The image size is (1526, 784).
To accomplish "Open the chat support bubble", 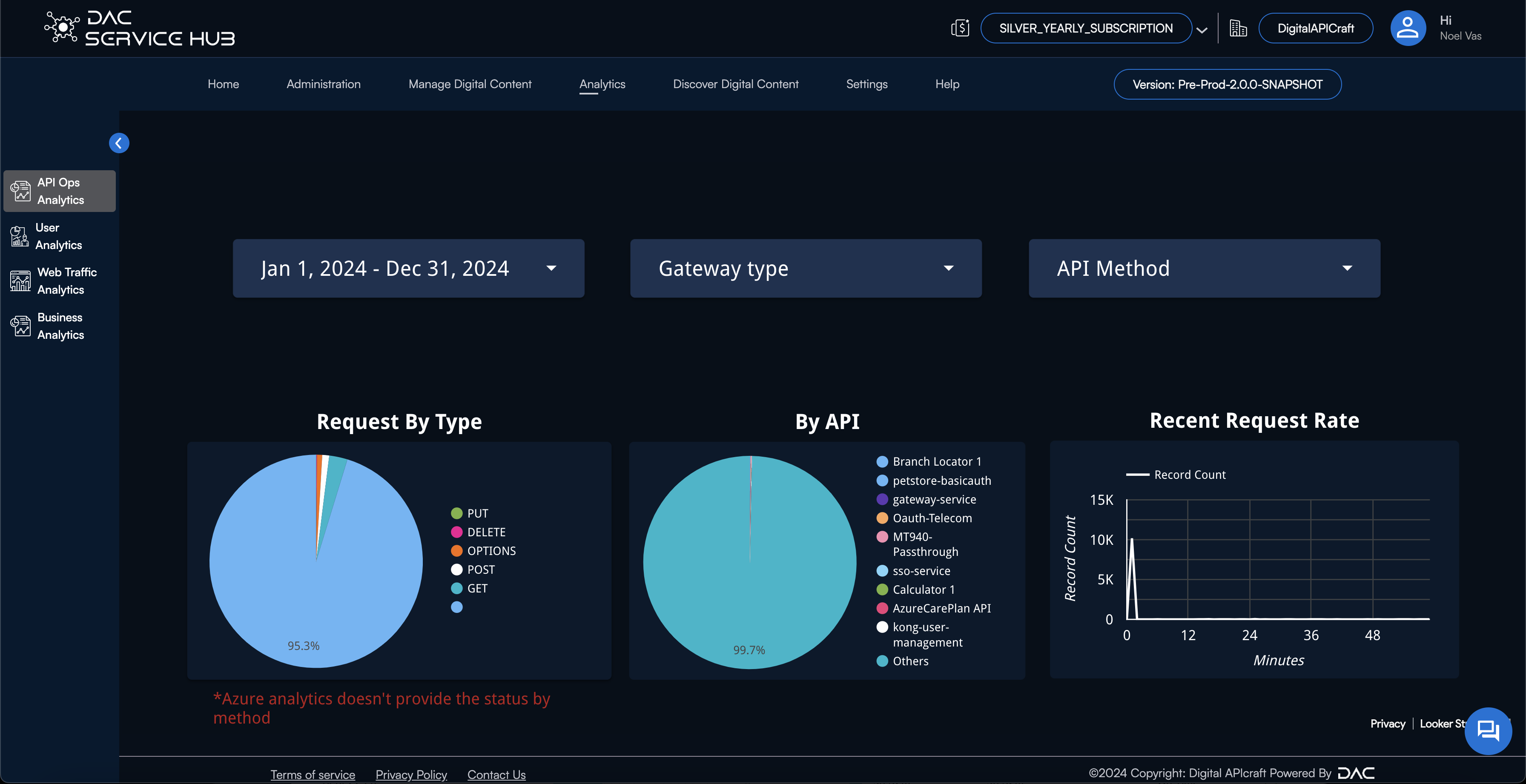I will tap(1488, 731).
